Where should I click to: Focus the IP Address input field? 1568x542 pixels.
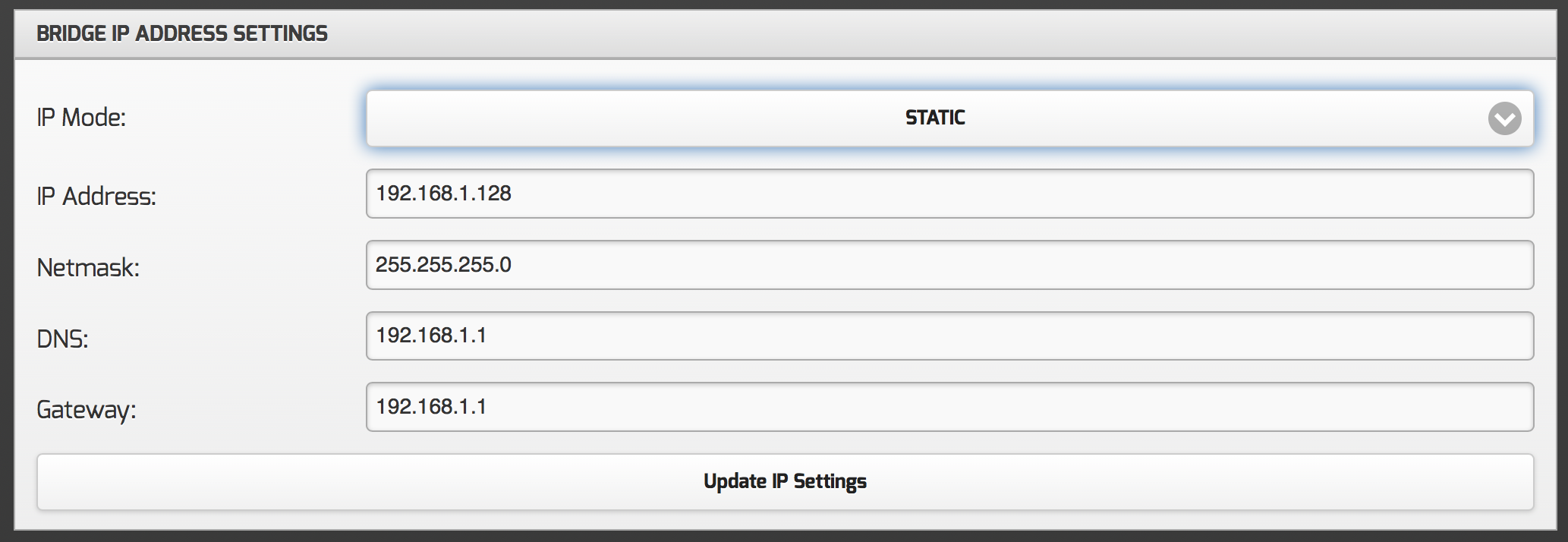pos(949,194)
